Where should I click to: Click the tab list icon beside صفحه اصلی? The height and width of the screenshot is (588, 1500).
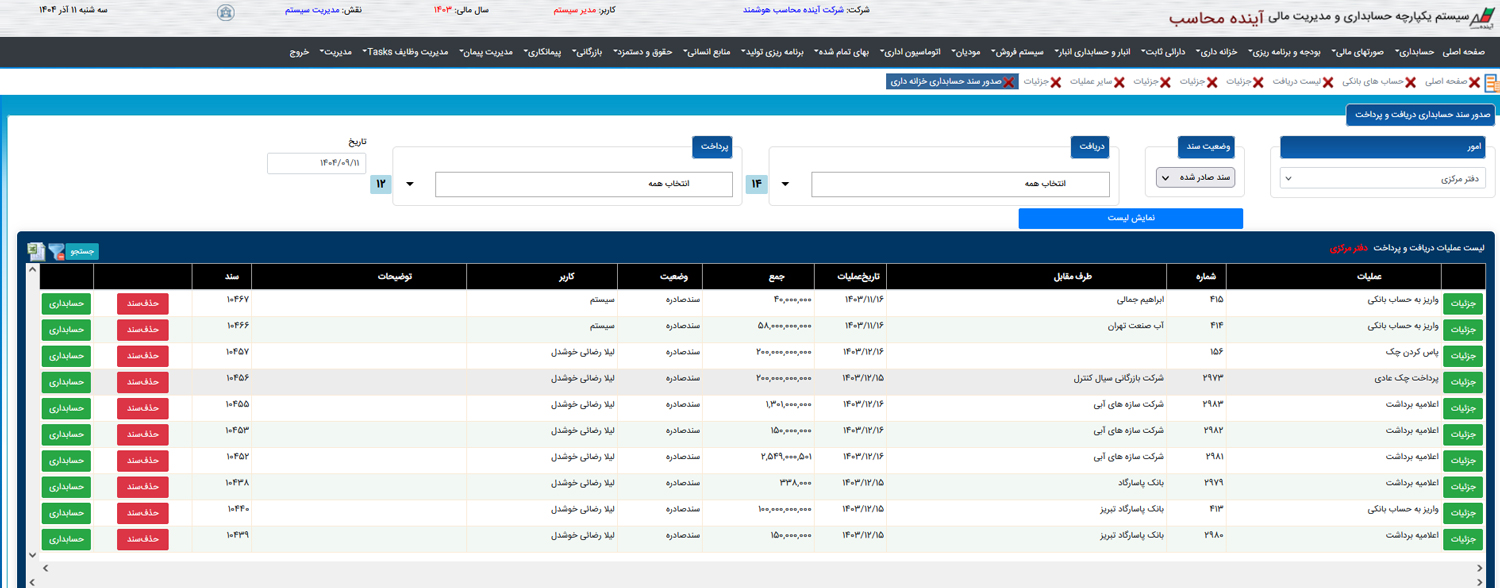pos(1491,83)
